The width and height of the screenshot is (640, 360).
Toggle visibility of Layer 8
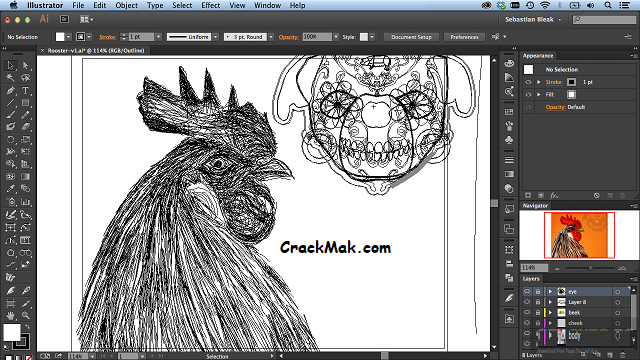[x=527, y=302]
